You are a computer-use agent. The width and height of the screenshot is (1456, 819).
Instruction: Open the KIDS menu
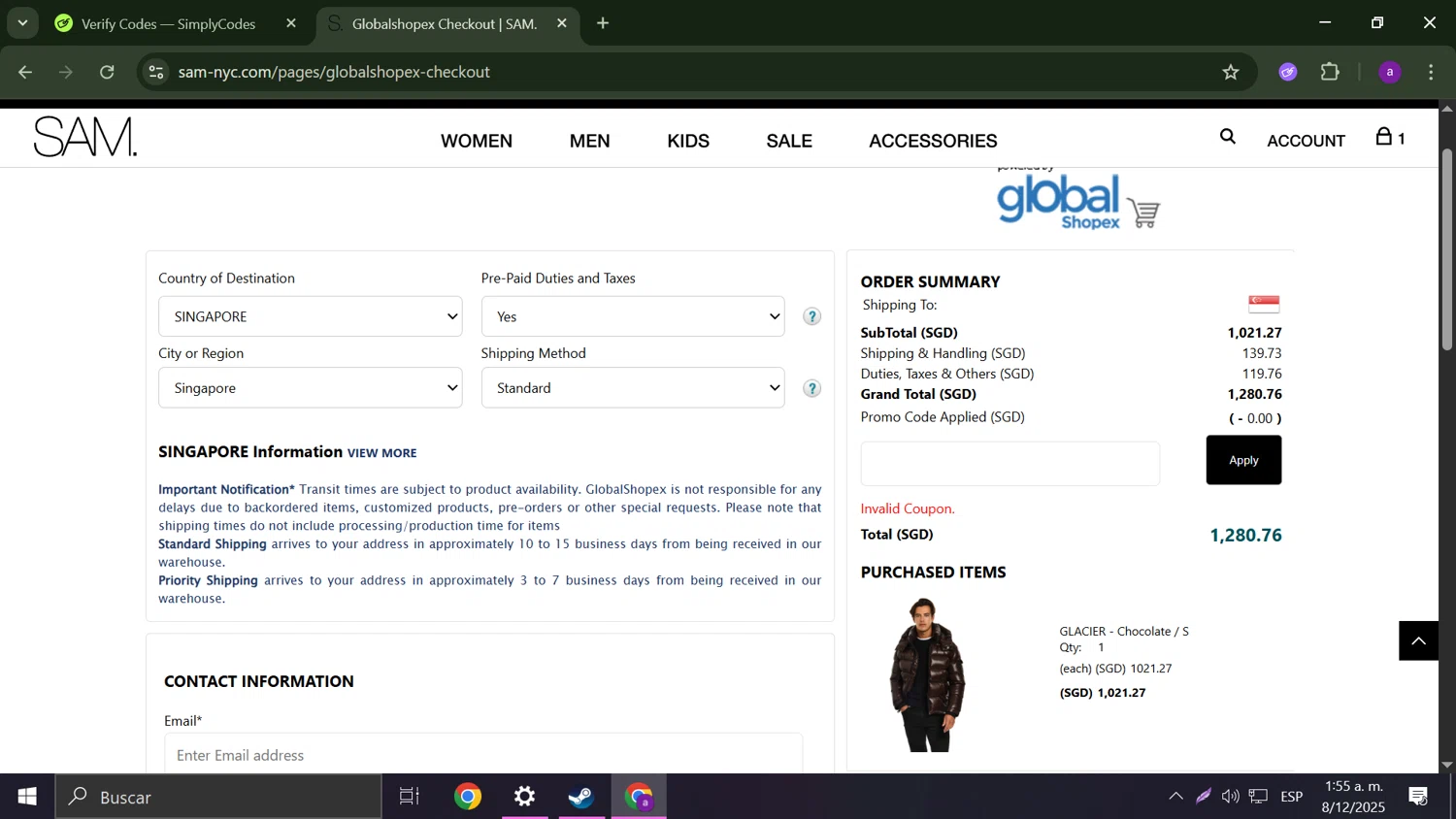(x=688, y=141)
